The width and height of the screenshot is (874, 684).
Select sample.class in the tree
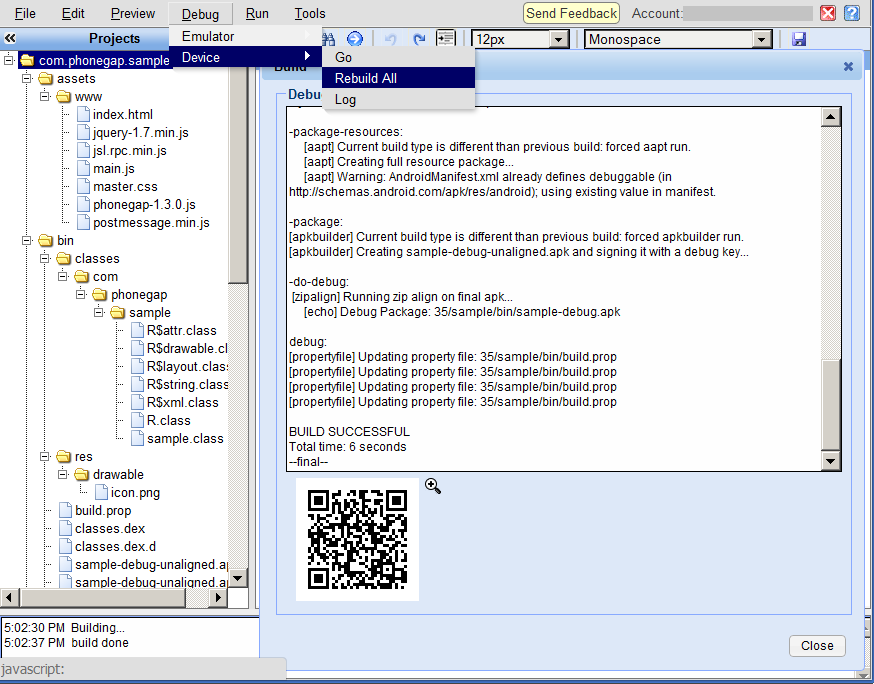185,439
